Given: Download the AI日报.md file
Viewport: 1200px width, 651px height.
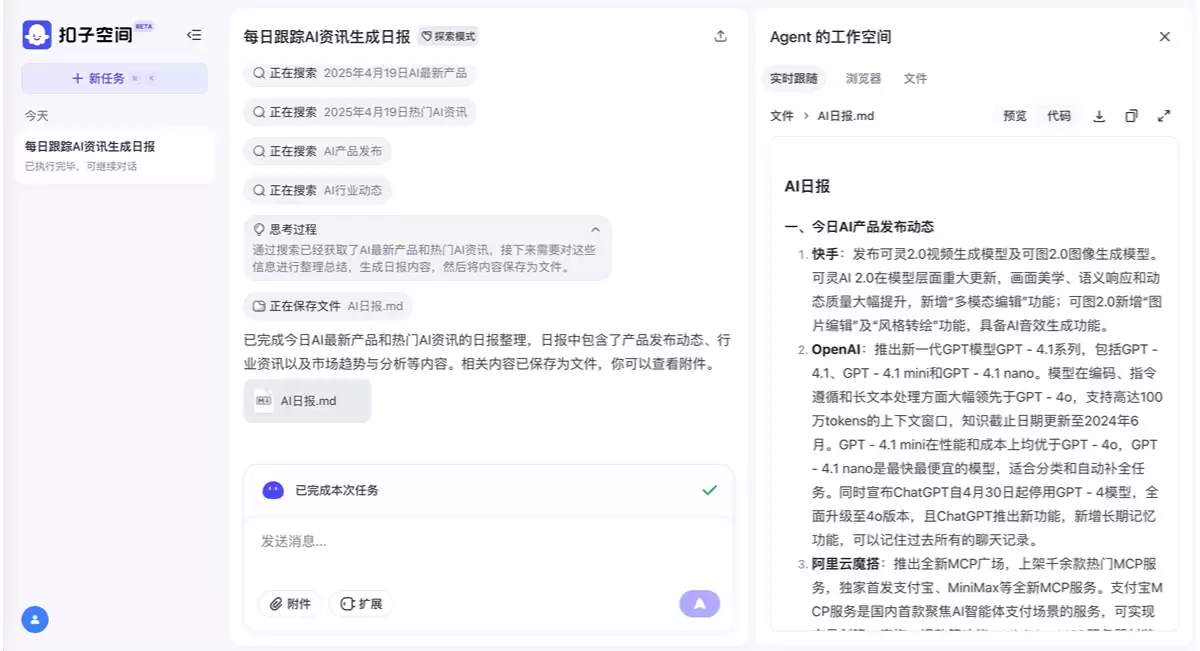Looking at the screenshot, I should (x=1099, y=116).
